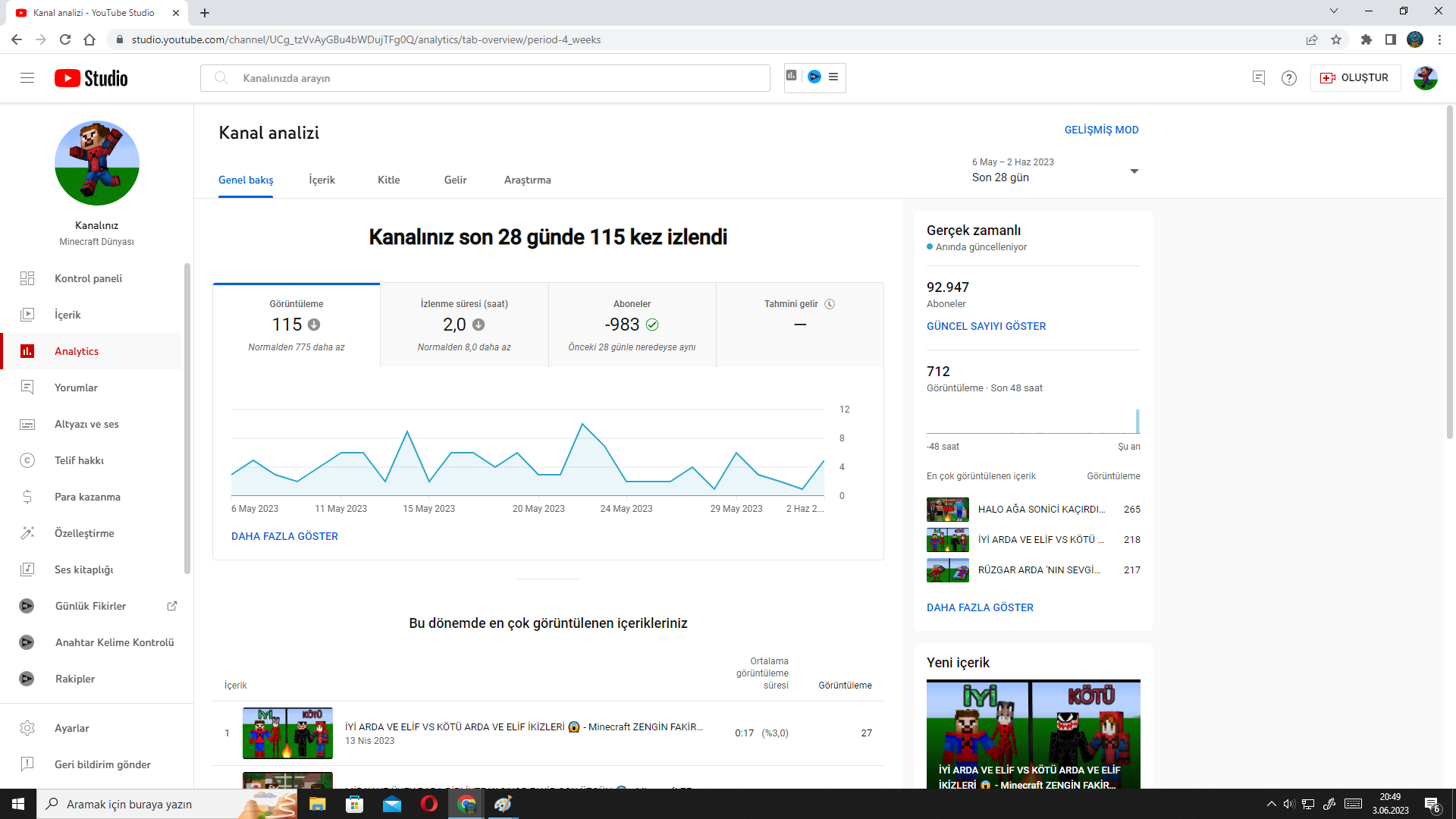
Task: Select the Tahmini gelir metric card
Action: coord(800,325)
